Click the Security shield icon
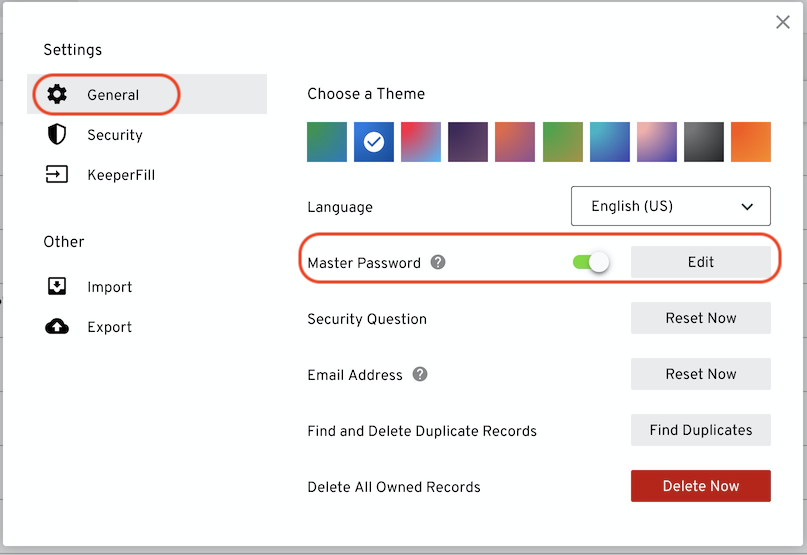Screen dimensions: 807x555 57,134
